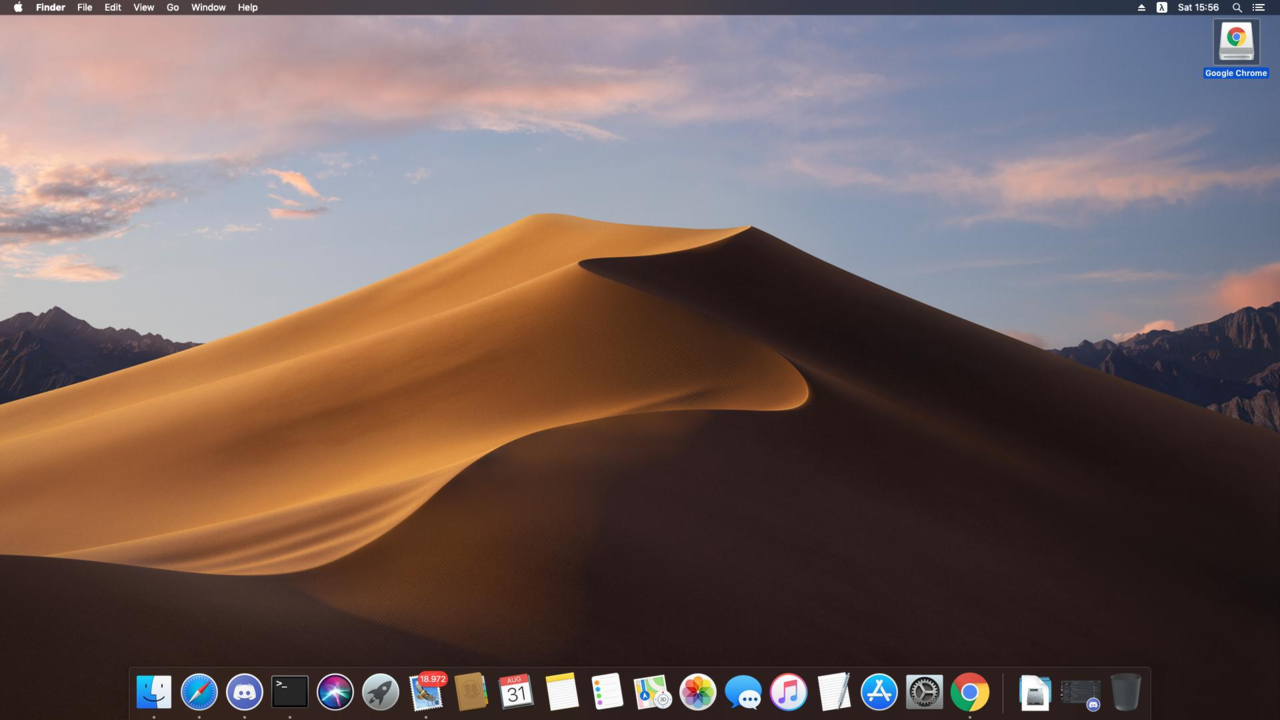Open Messages from the Dock
This screenshot has height=720, width=1280.
pyautogui.click(x=743, y=692)
